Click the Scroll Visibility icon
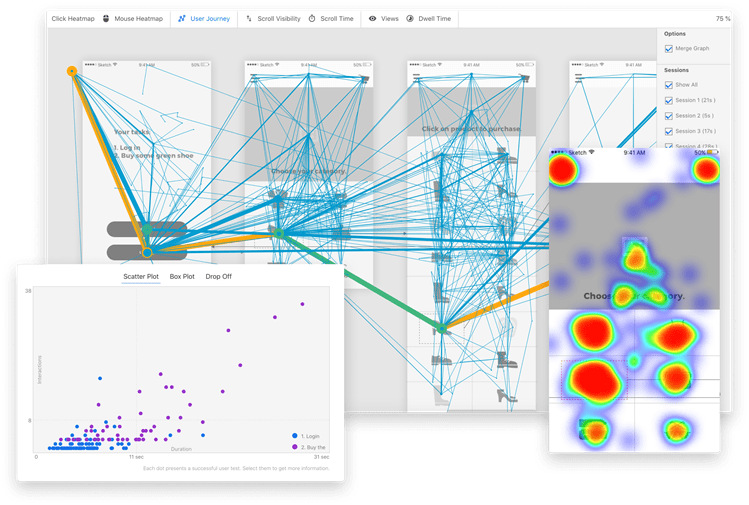Screen dimensions: 749x505 pos(247,18)
